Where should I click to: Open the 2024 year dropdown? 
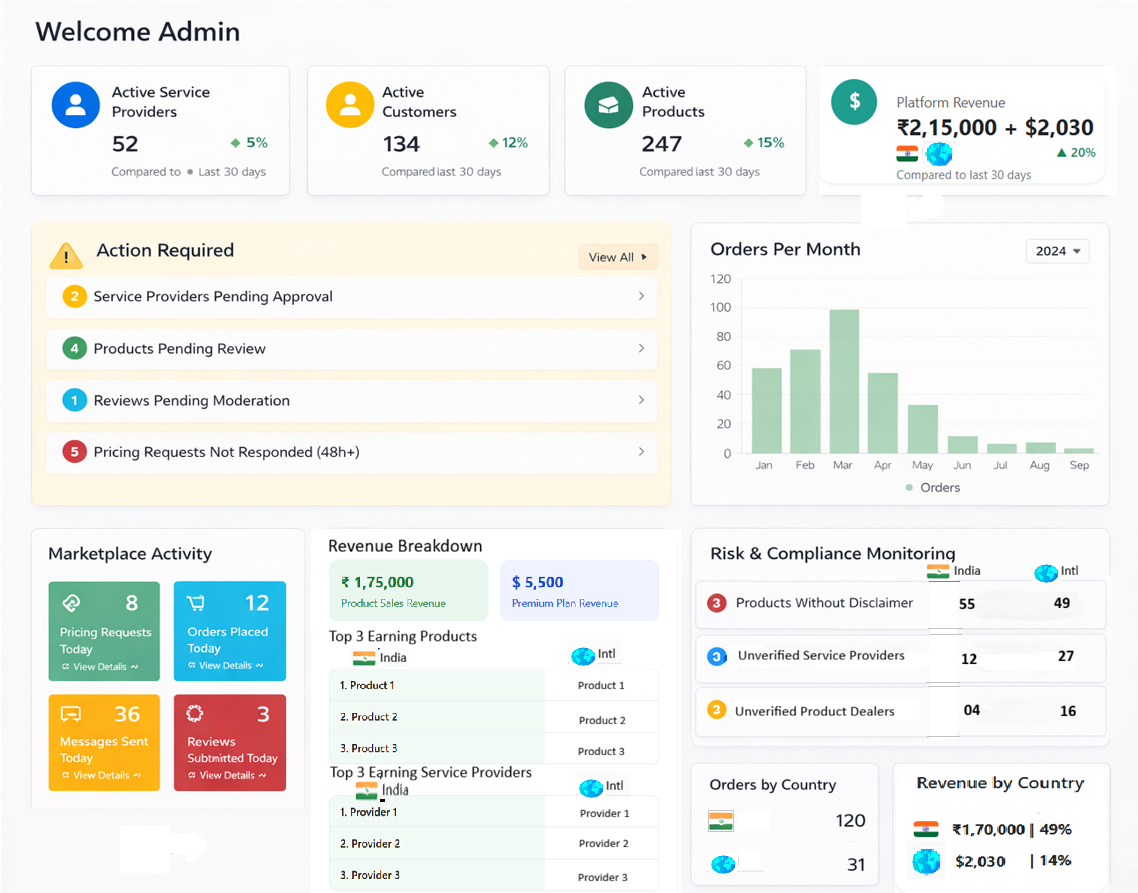1057,251
